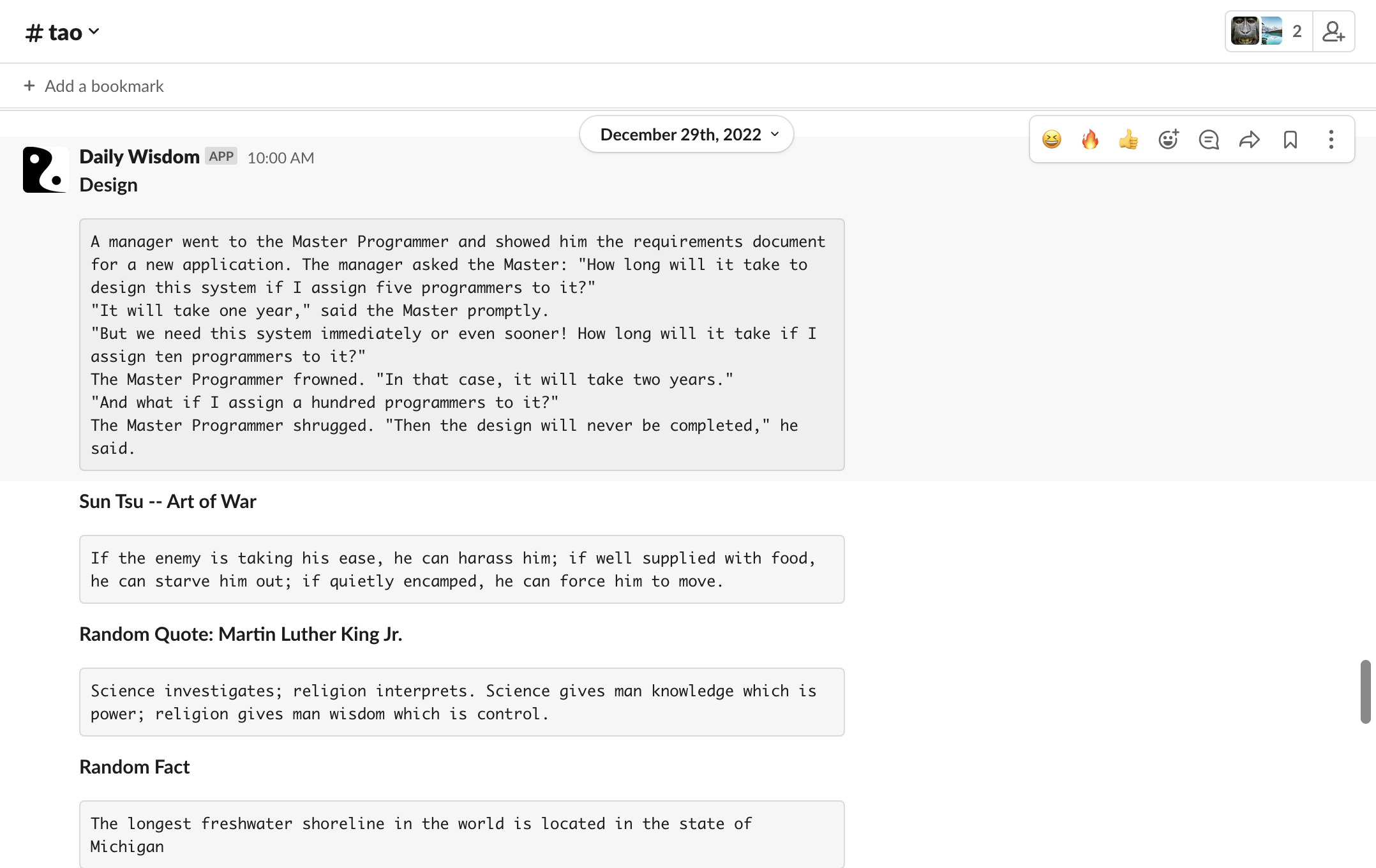
Task: Forward message using the share arrow icon
Action: pyautogui.click(x=1249, y=139)
